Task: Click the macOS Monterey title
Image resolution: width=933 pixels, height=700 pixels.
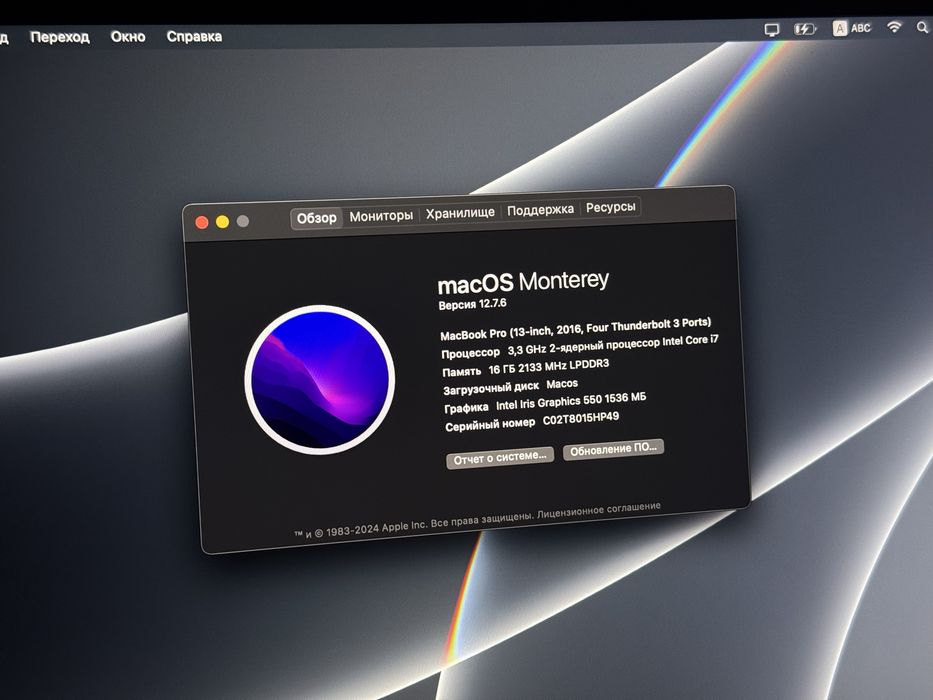Action: 523,282
